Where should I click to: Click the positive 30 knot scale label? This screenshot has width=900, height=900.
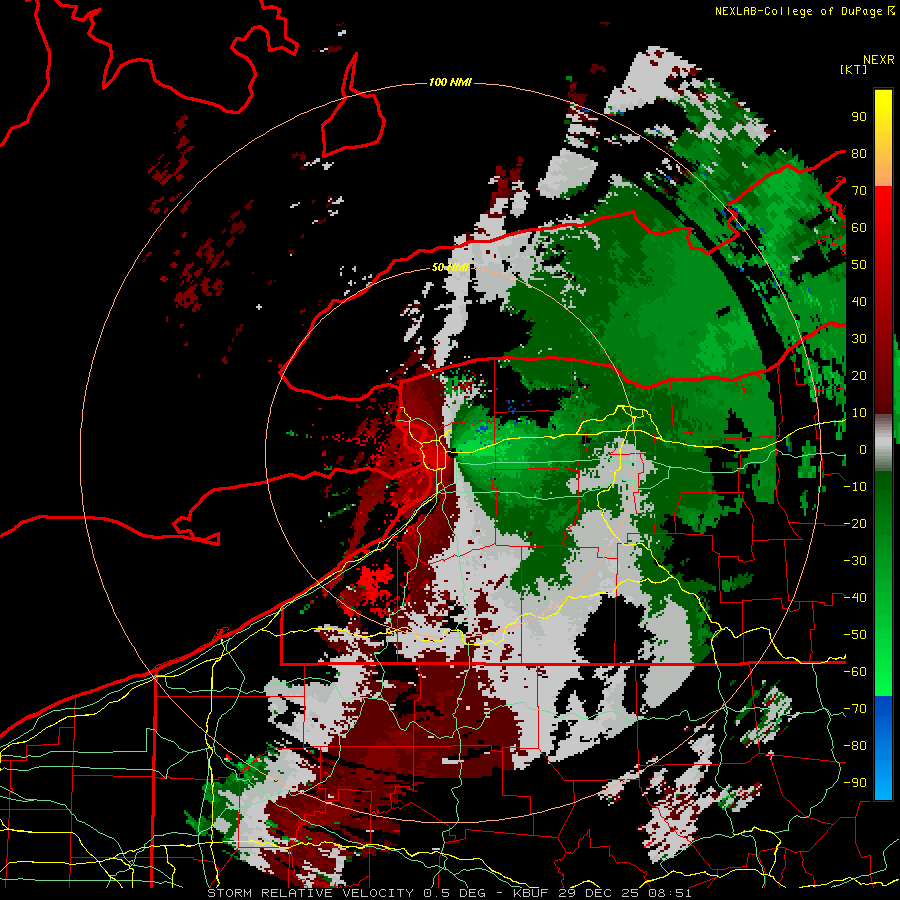[859, 339]
